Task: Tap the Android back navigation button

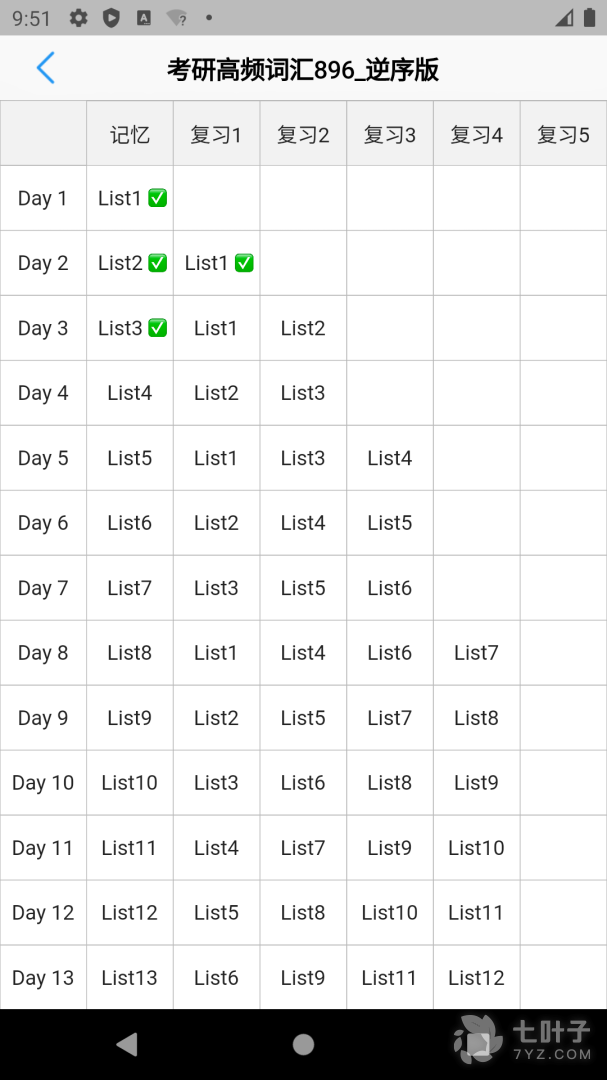Action: [127, 1044]
